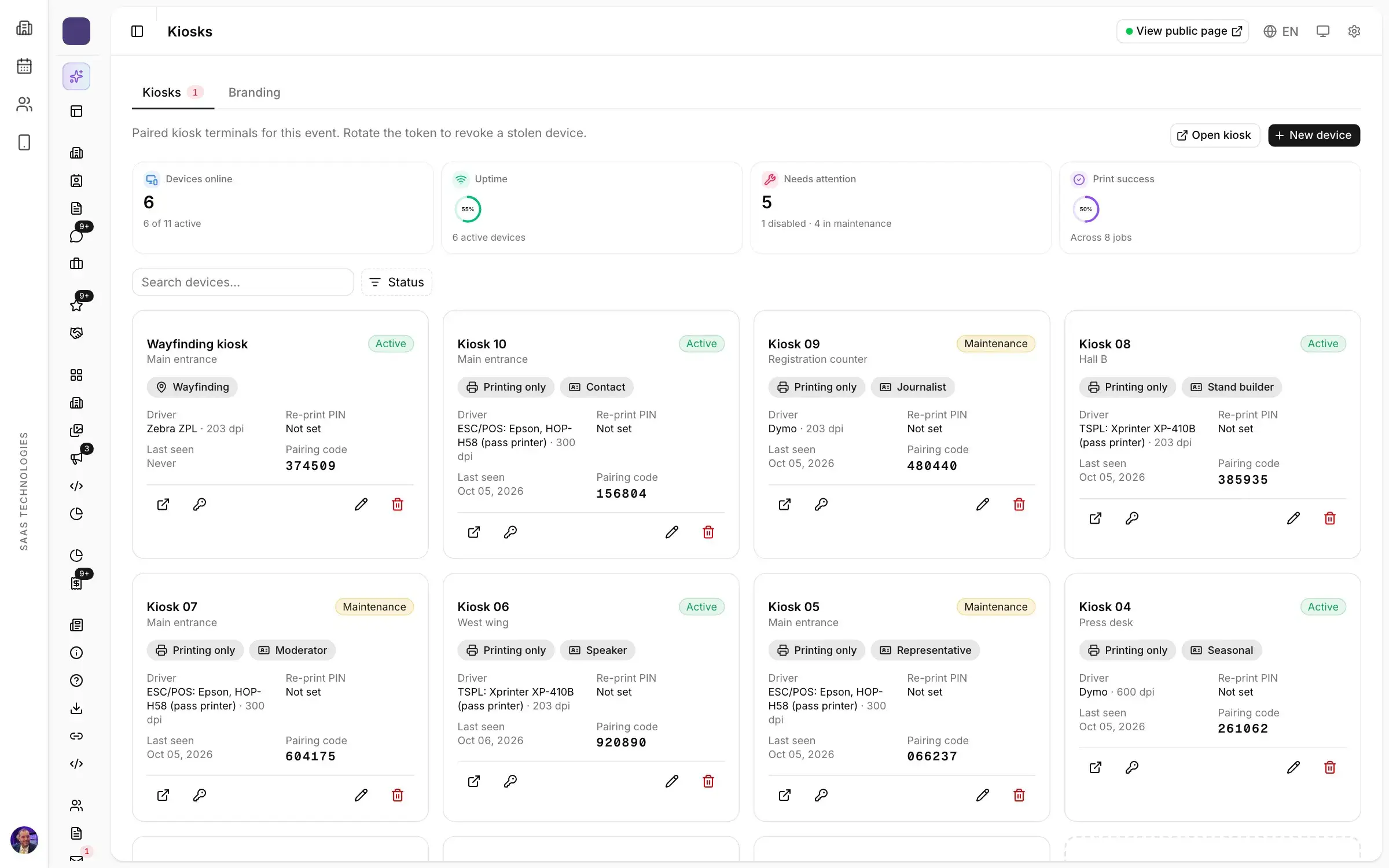Click the Representative chip on Kiosk 05

[925, 650]
